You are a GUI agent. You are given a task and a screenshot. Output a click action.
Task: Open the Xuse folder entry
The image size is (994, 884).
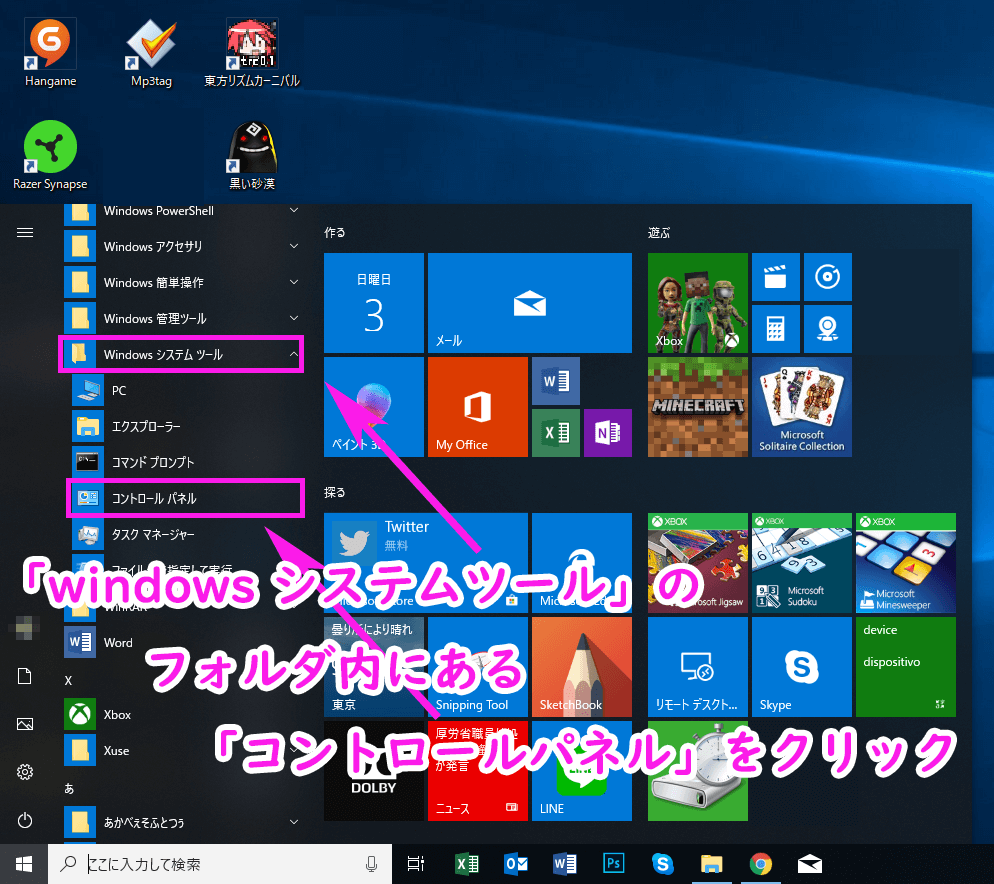[184, 751]
